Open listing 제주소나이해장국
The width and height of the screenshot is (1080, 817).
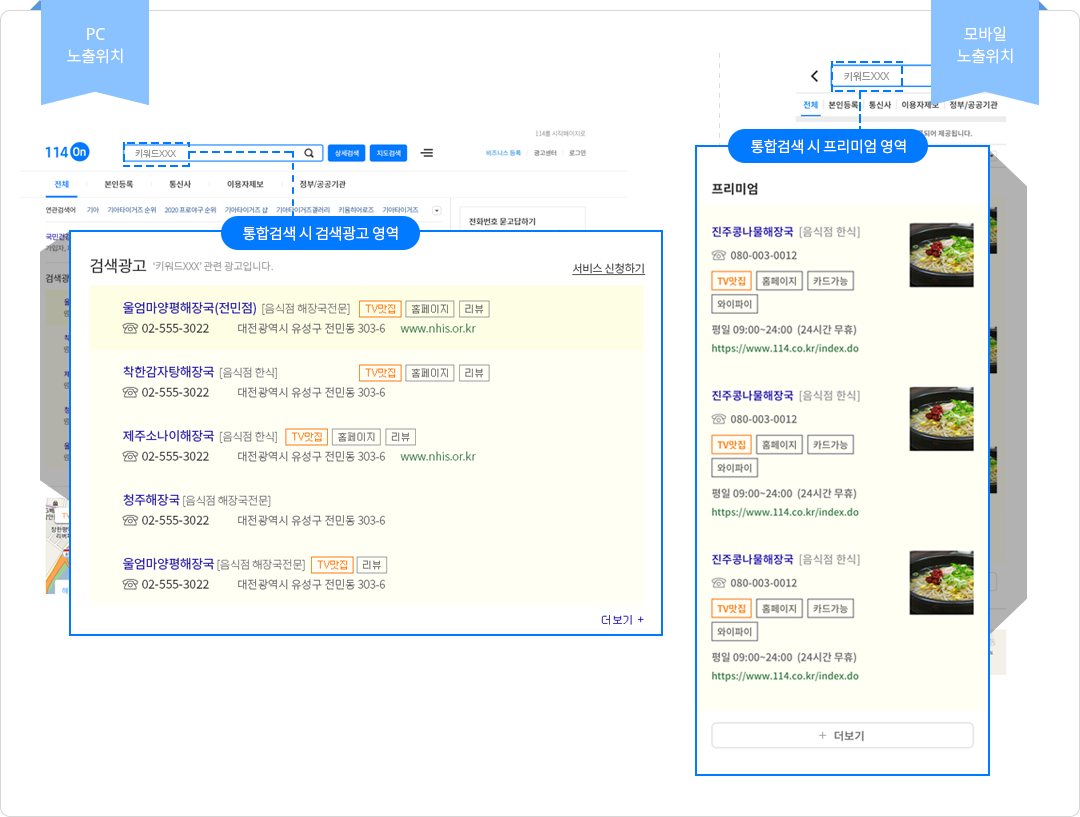pyautogui.click(x=168, y=436)
